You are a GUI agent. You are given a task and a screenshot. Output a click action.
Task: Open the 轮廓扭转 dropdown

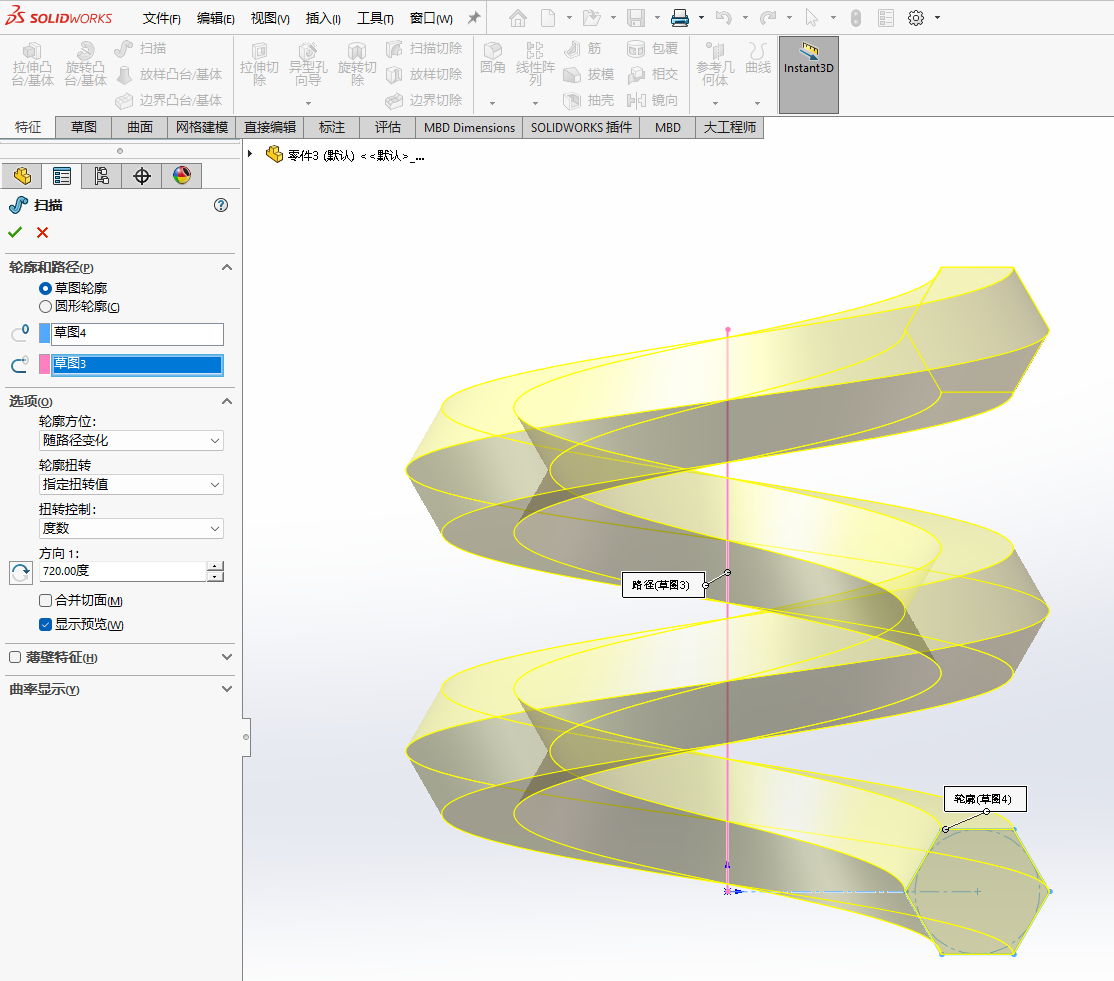[131, 484]
